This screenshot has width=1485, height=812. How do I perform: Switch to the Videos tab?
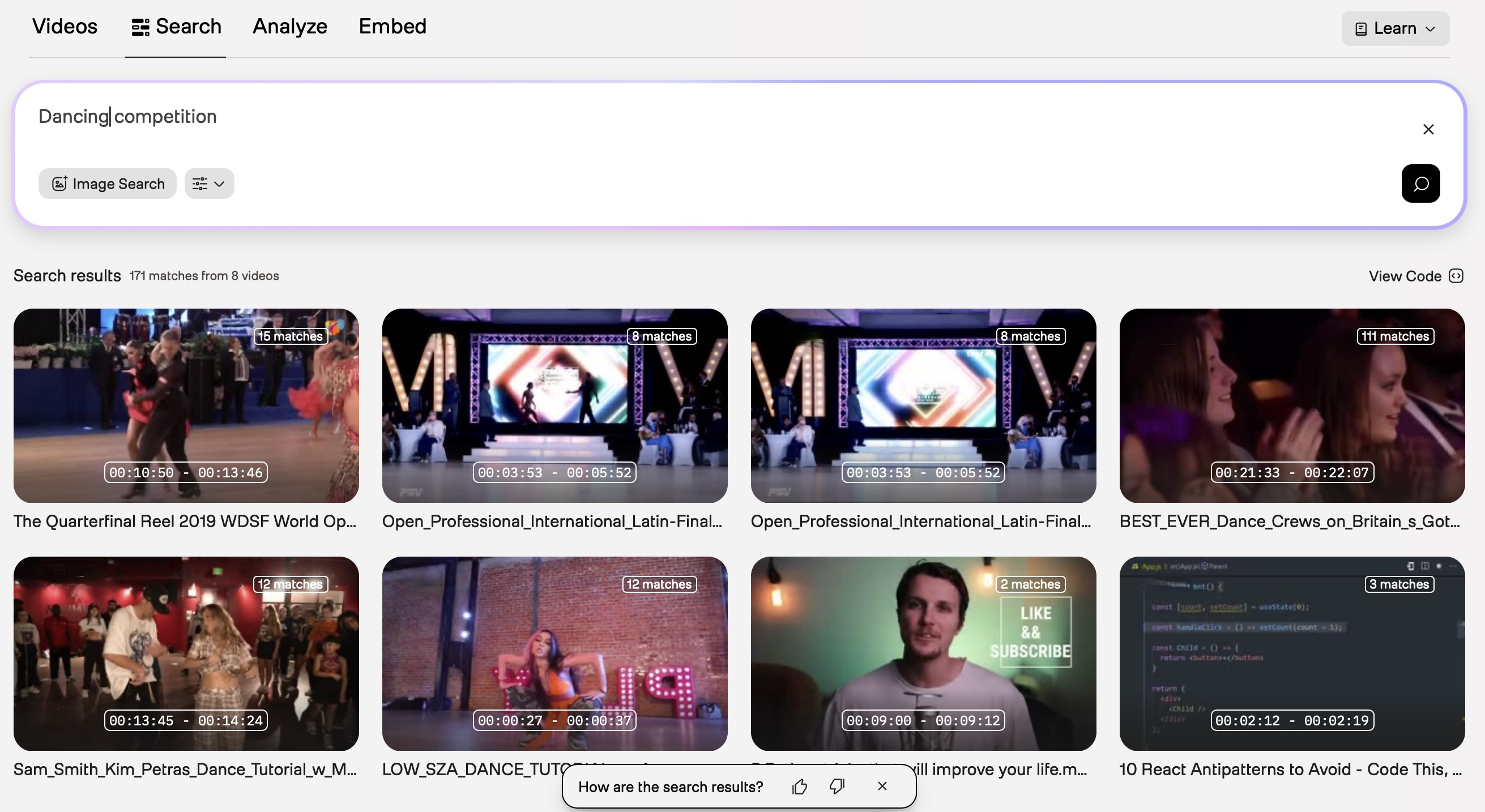[65, 27]
